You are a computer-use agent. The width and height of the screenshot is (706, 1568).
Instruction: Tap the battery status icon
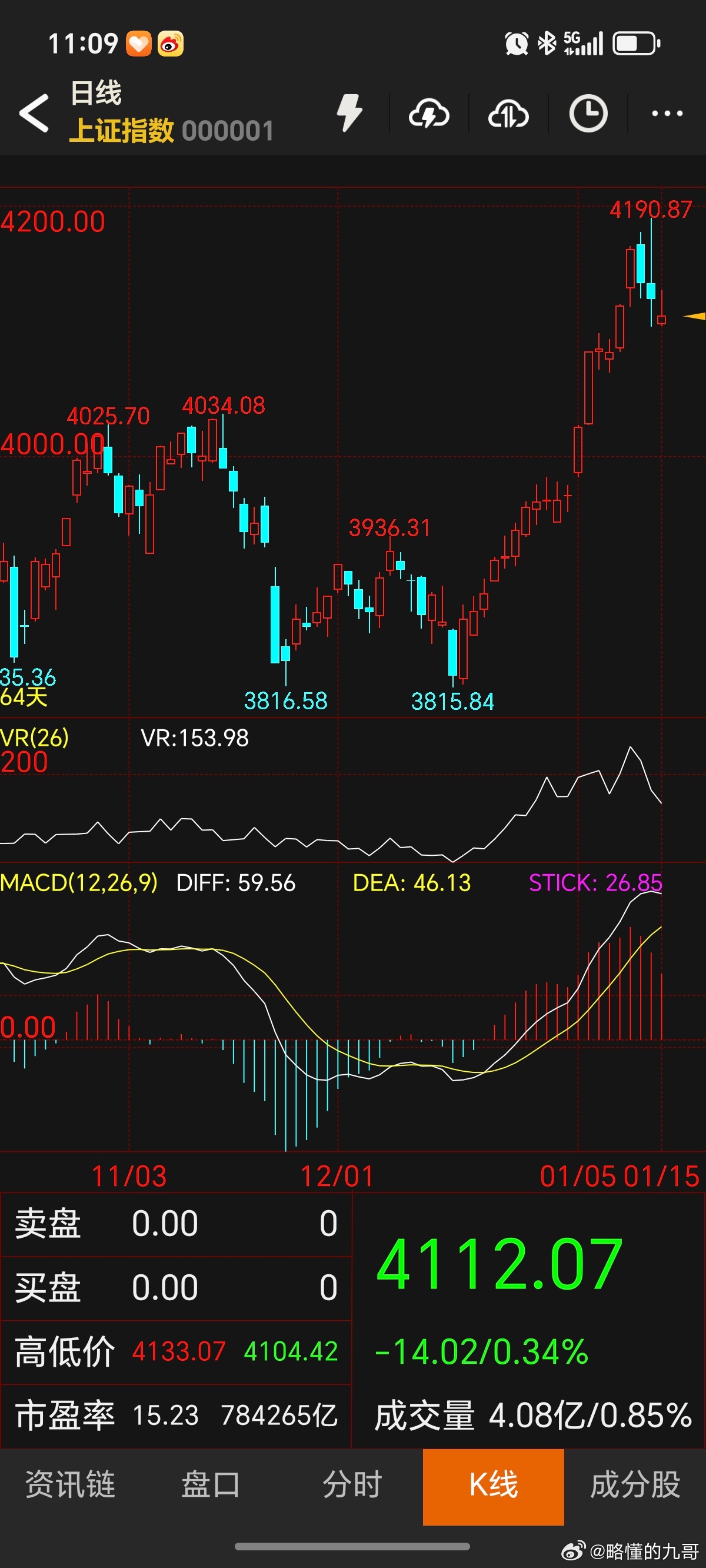tap(637, 44)
